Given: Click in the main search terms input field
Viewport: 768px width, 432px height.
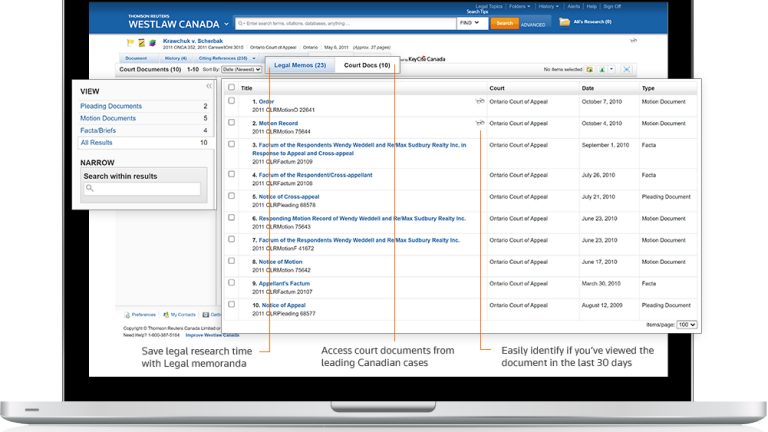Looking at the screenshot, I should coord(346,24).
